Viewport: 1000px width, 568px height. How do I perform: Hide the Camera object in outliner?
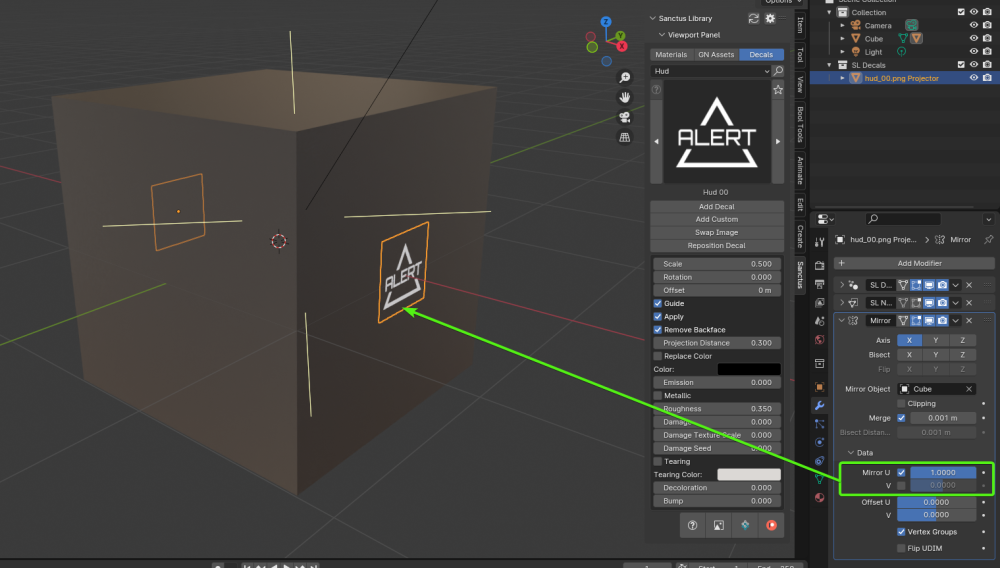click(x=973, y=25)
